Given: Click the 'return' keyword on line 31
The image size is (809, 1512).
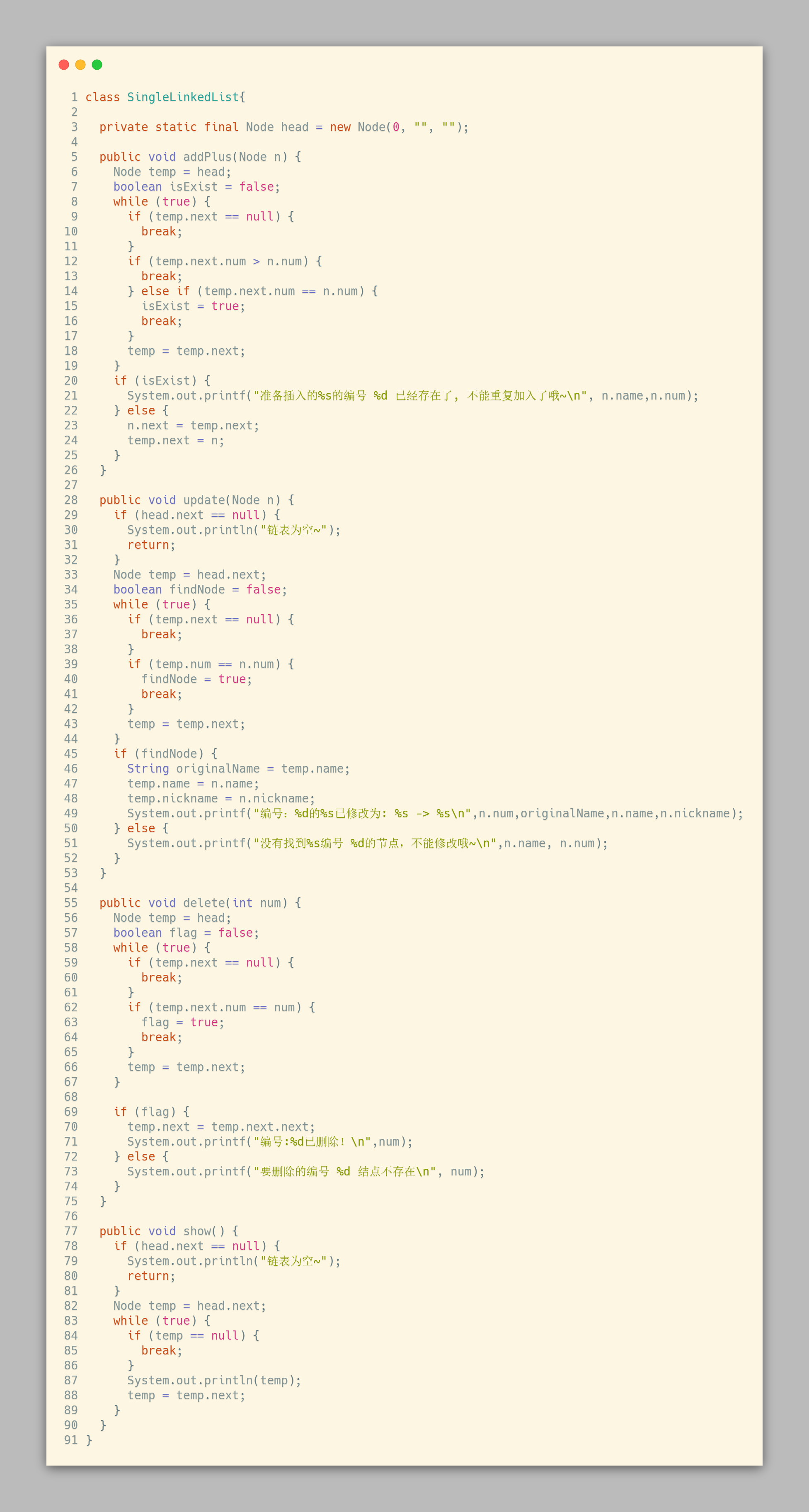Looking at the screenshot, I should 148,545.
